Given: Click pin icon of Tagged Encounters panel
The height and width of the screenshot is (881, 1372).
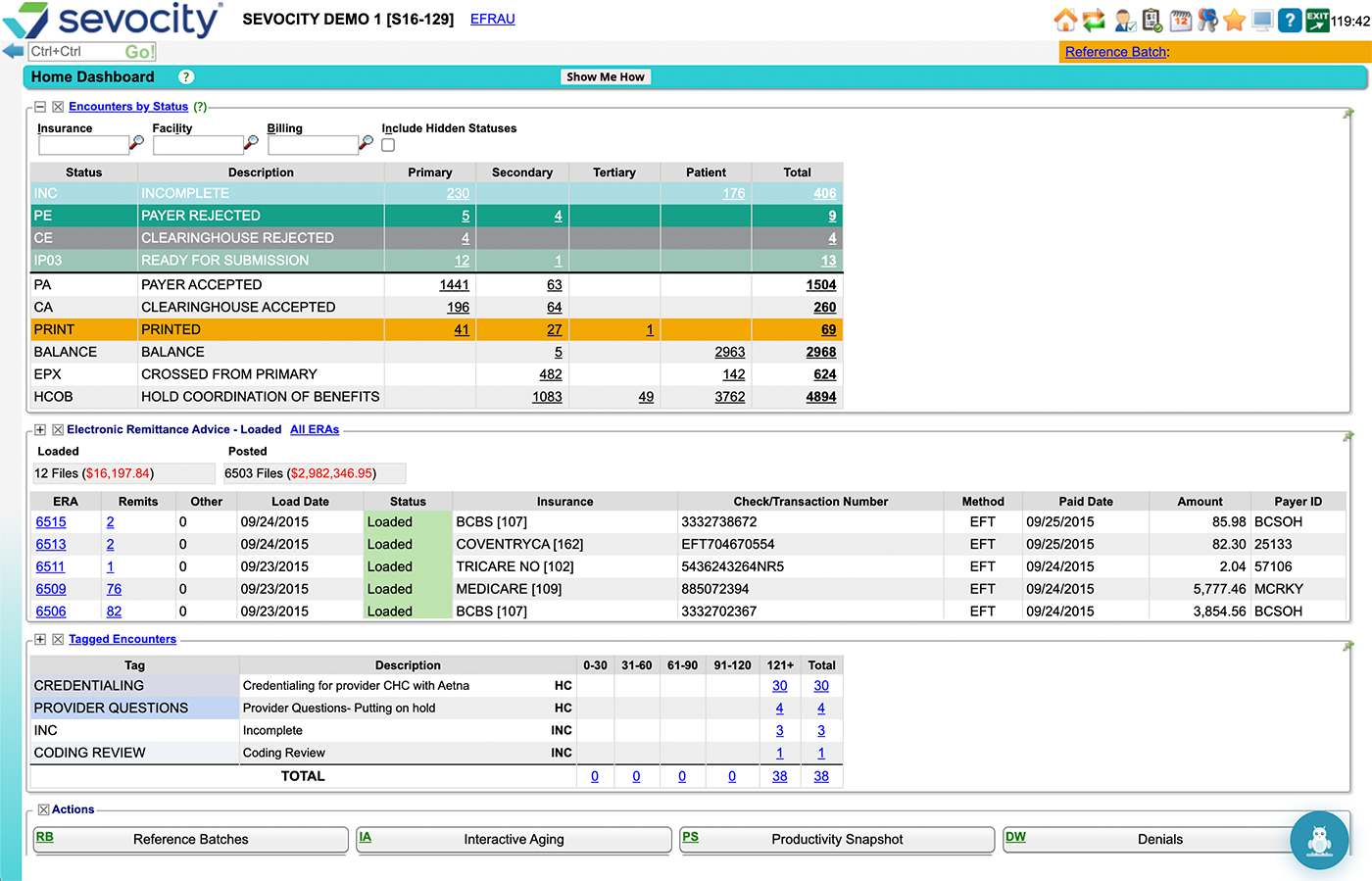Looking at the screenshot, I should click(1347, 646).
